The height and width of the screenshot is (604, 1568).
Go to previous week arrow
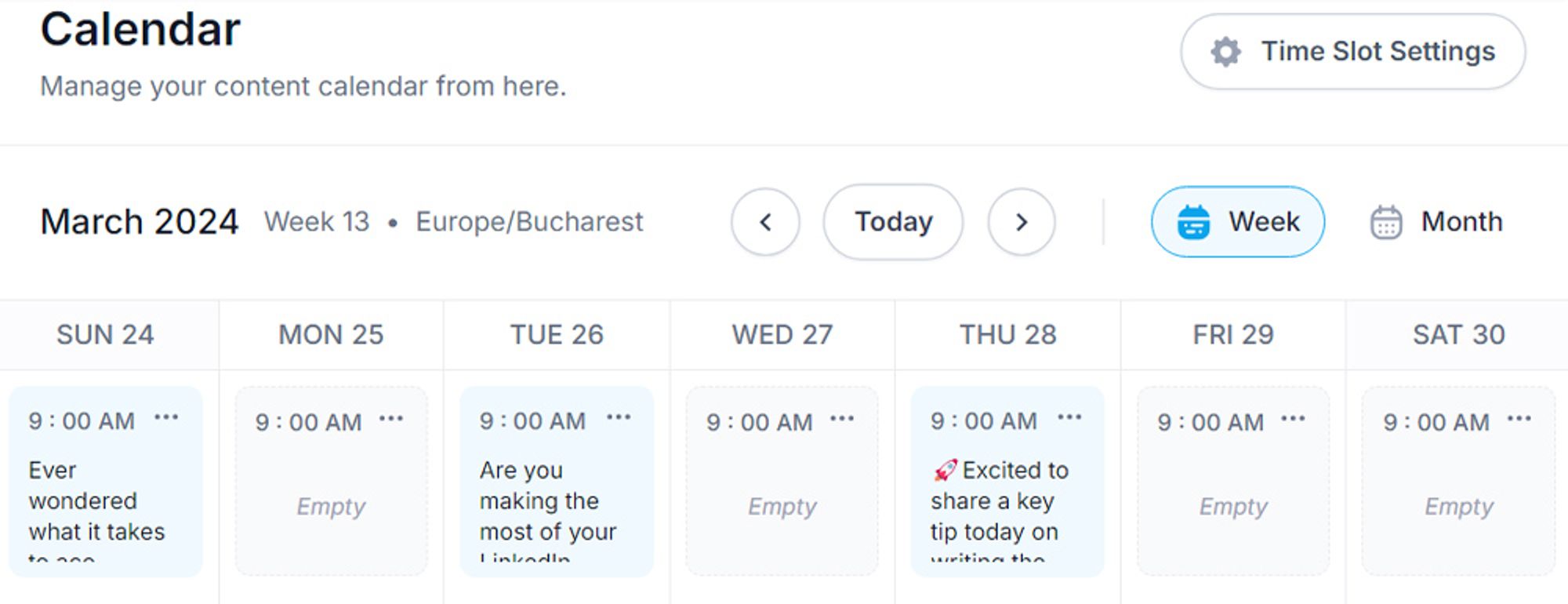(765, 222)
